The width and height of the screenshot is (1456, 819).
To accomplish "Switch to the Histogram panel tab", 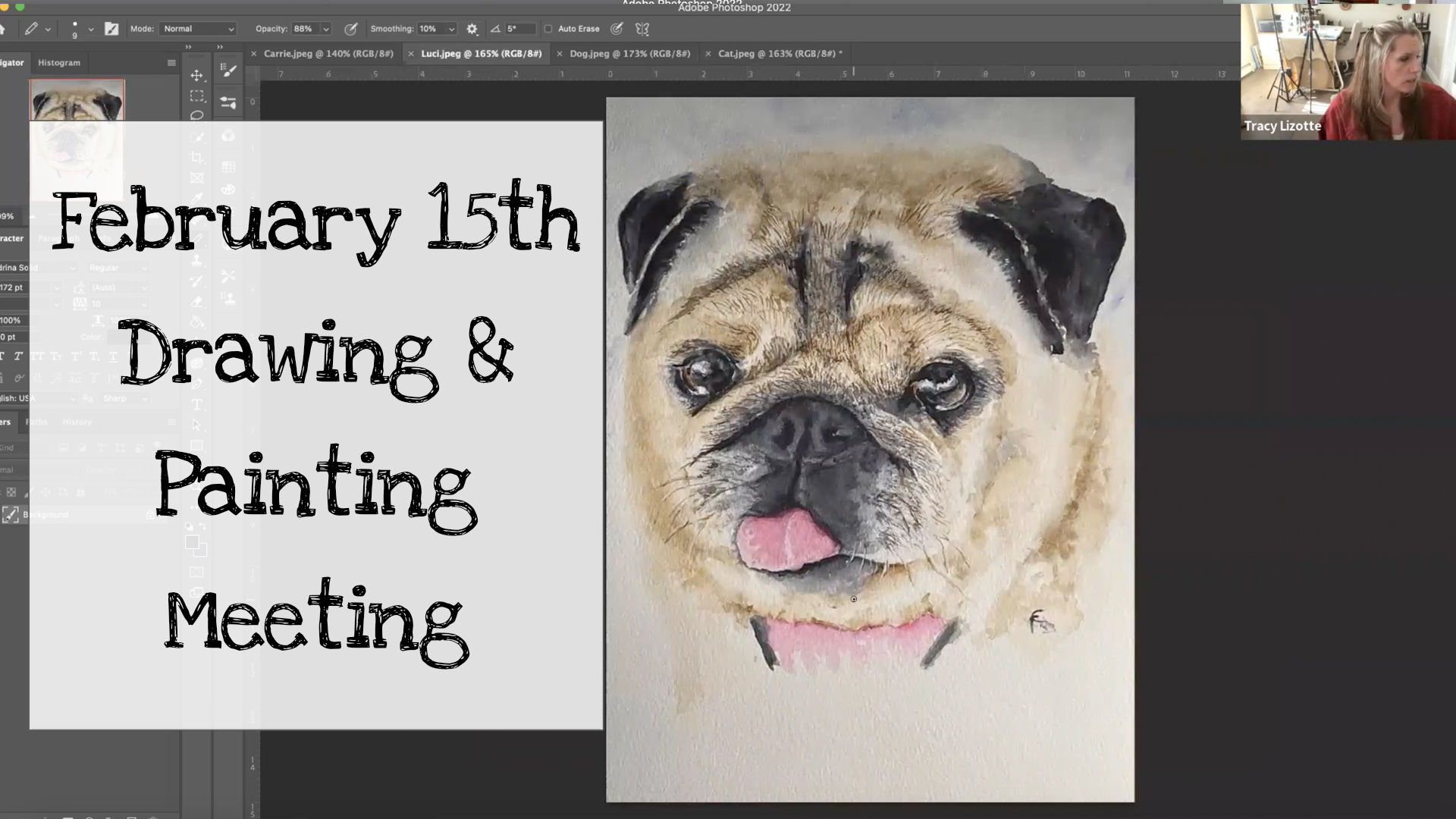I will pos(59,63).
